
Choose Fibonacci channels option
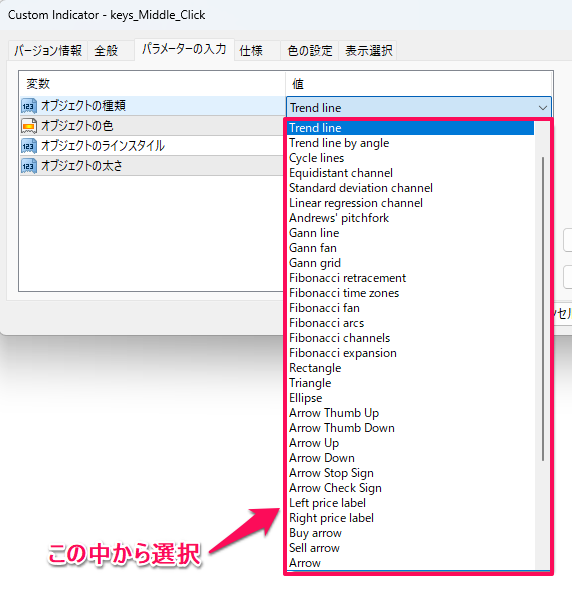point(410,338)
